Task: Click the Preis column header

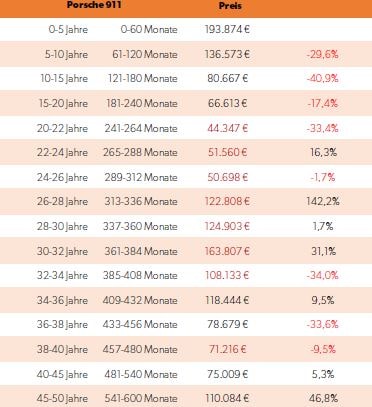Action: 230,6
